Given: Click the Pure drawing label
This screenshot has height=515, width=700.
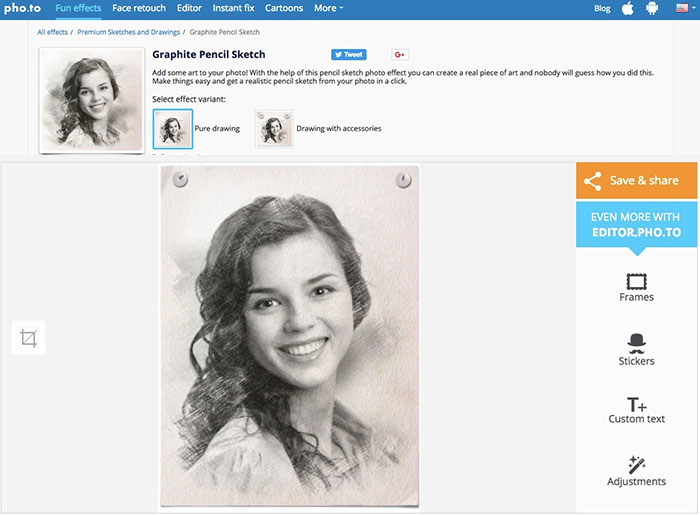Looking at the screenshot, I should 217,129.
